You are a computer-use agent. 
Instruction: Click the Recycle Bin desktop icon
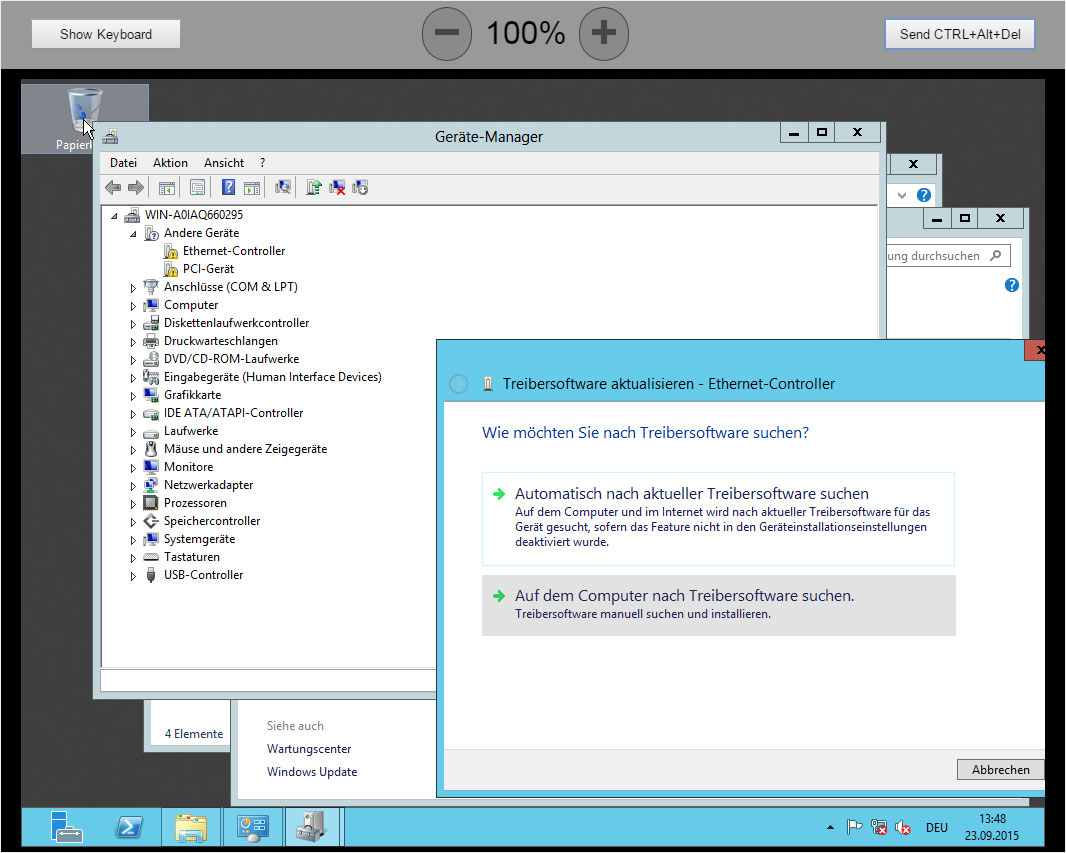pos(84,117)
